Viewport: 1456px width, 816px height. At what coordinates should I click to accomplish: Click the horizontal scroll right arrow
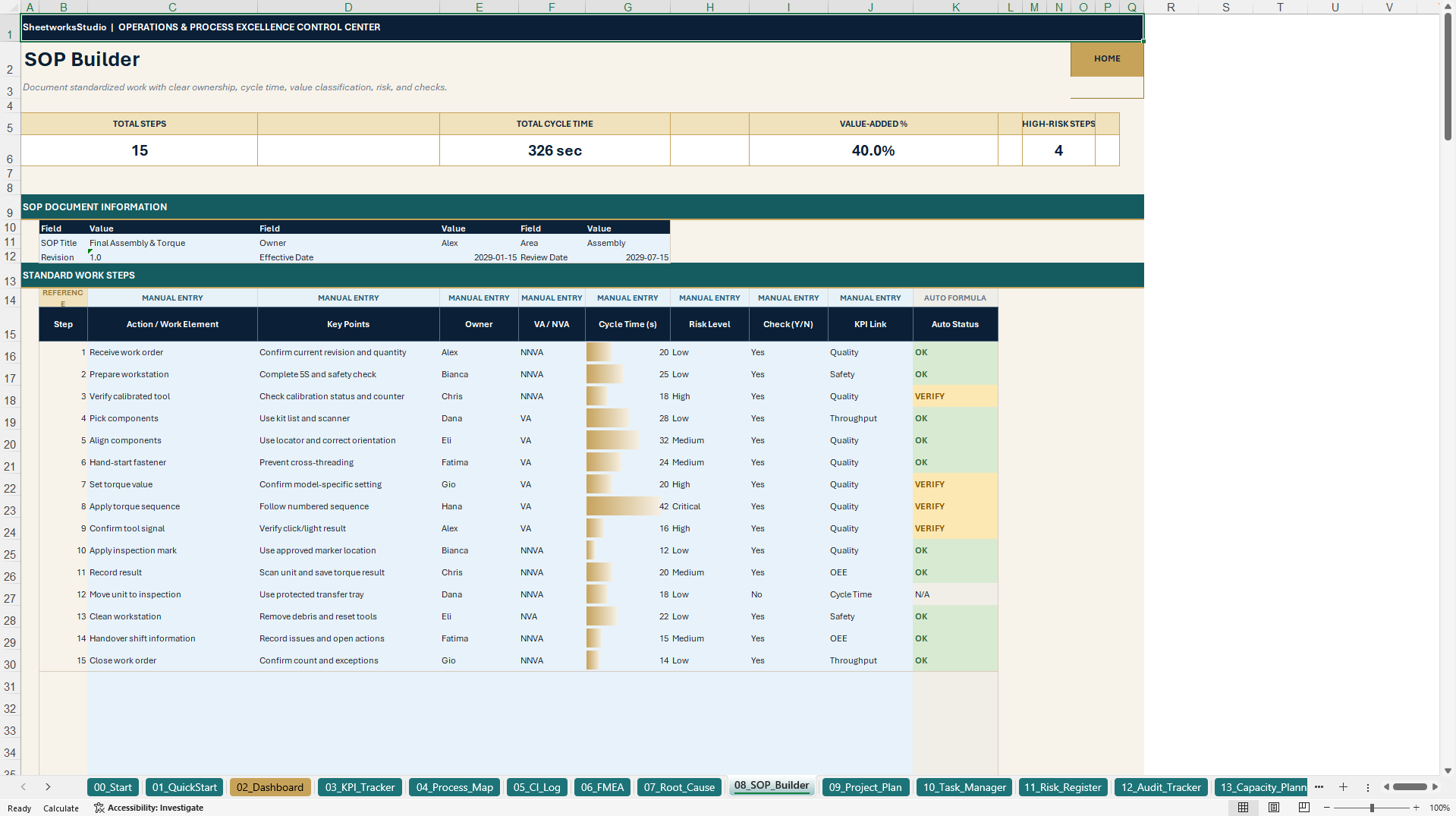click(1435, 787)
